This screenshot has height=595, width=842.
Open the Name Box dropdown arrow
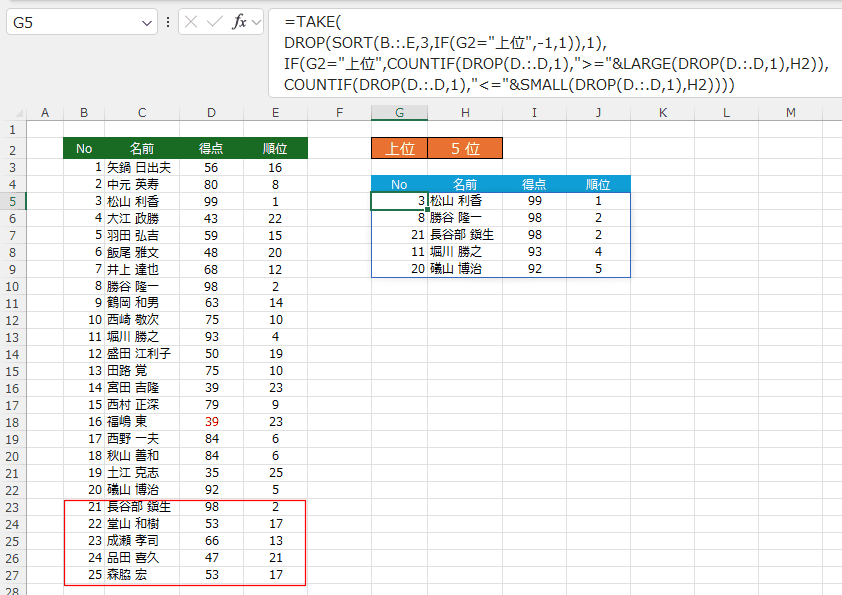coord(147,22)
